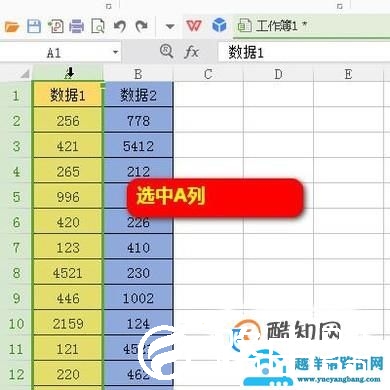
Task: Click the magnifier zoom icon beside fx
Action: 166,52
